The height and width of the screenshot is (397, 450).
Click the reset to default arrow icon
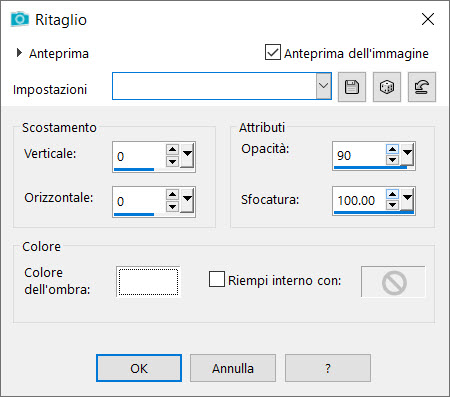point(422,87)
